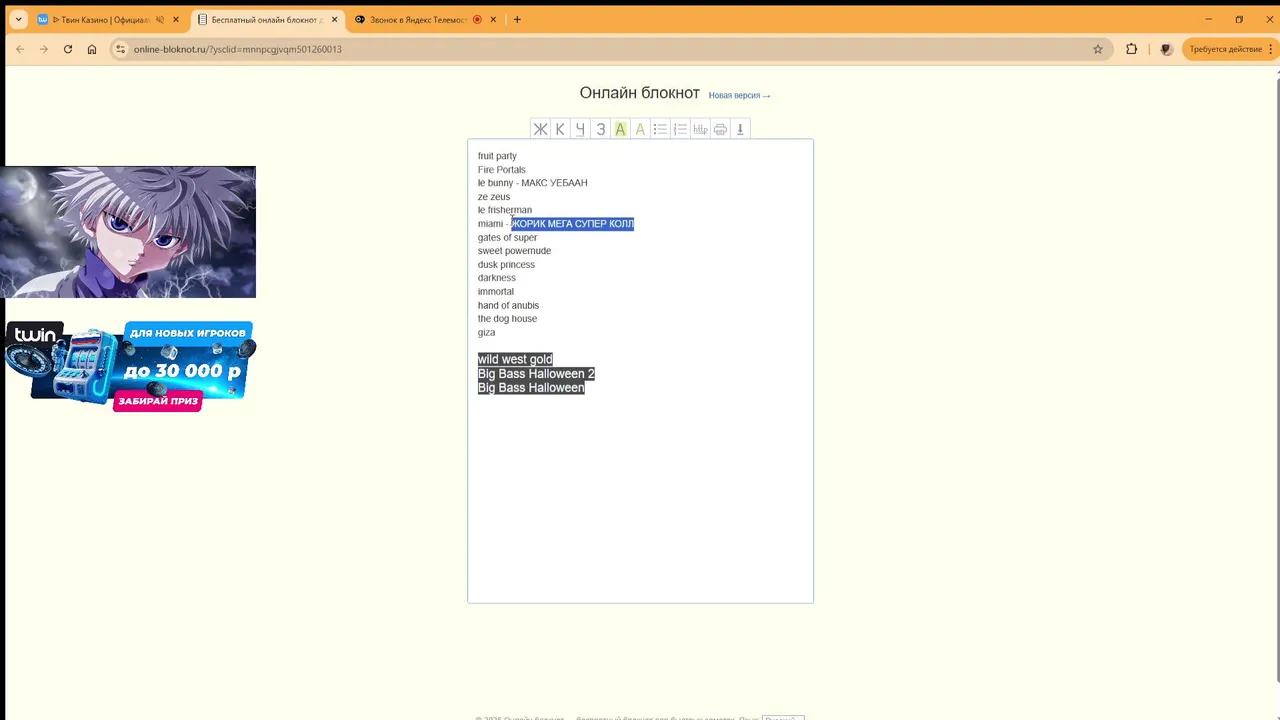The width and height of the screenshot is (1280, 720).
Task: Click the Требуется действие button
Action: (1226, 49)
